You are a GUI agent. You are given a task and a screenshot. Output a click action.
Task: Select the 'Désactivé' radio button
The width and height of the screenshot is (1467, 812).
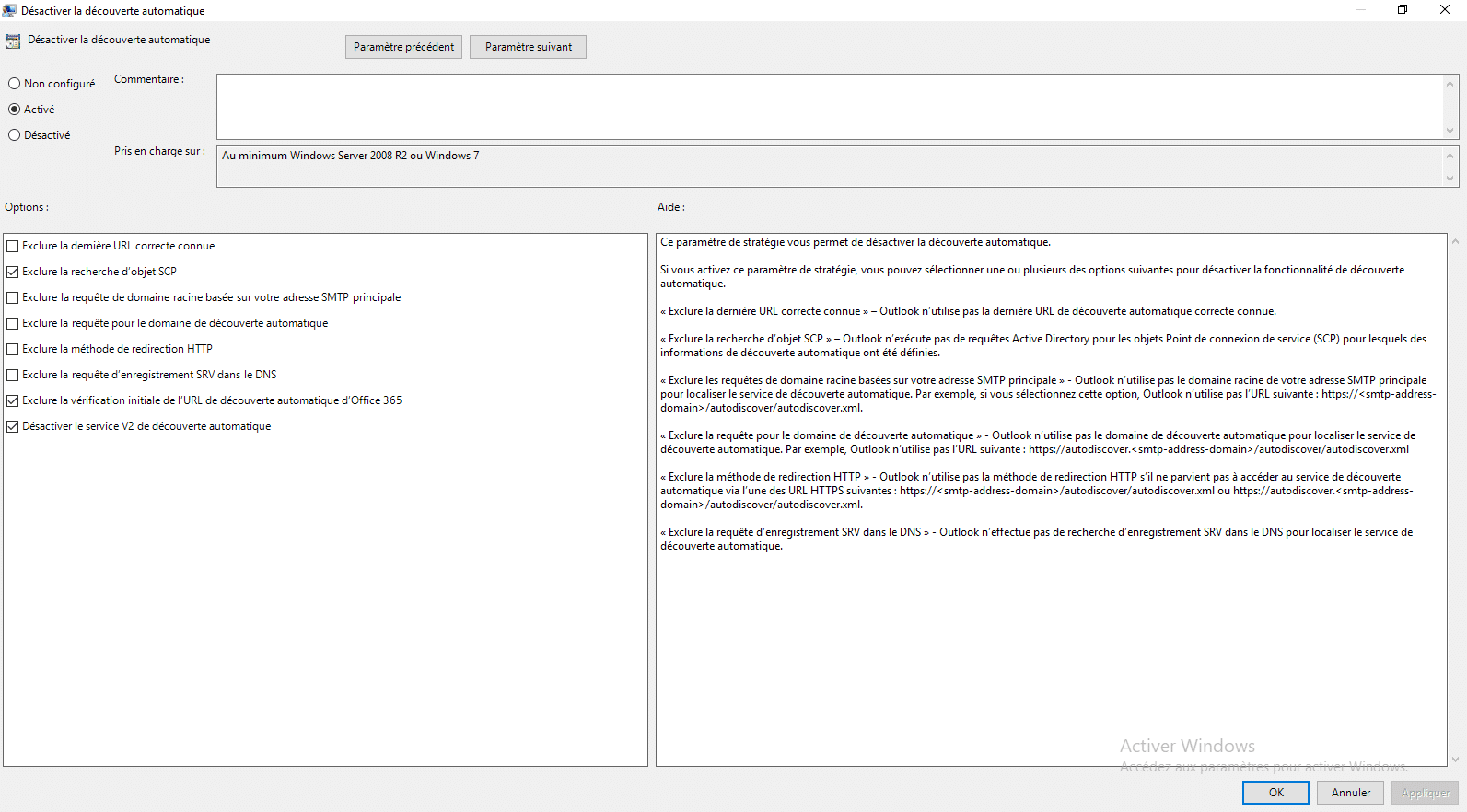point(15,135)
